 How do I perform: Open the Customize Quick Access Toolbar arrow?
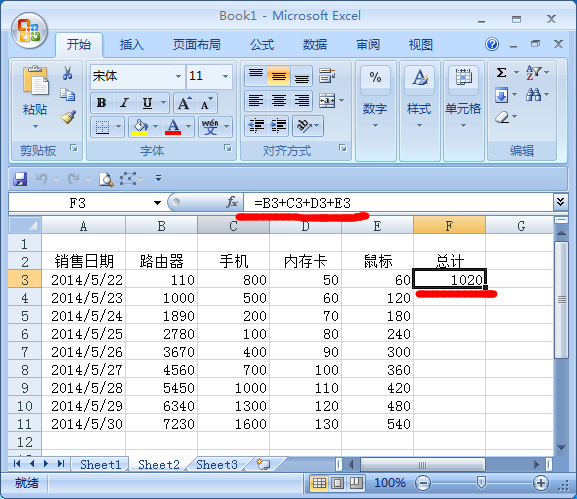159,178
